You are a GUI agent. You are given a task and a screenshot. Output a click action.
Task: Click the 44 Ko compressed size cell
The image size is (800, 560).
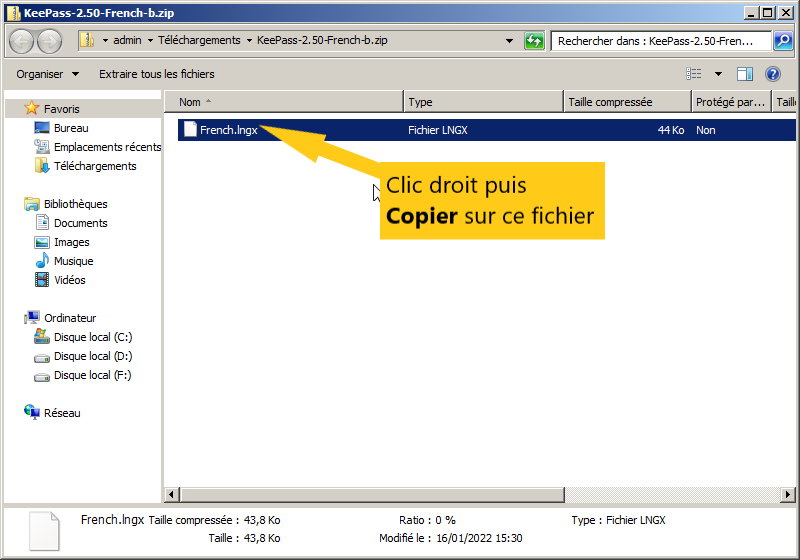[670, 130]
